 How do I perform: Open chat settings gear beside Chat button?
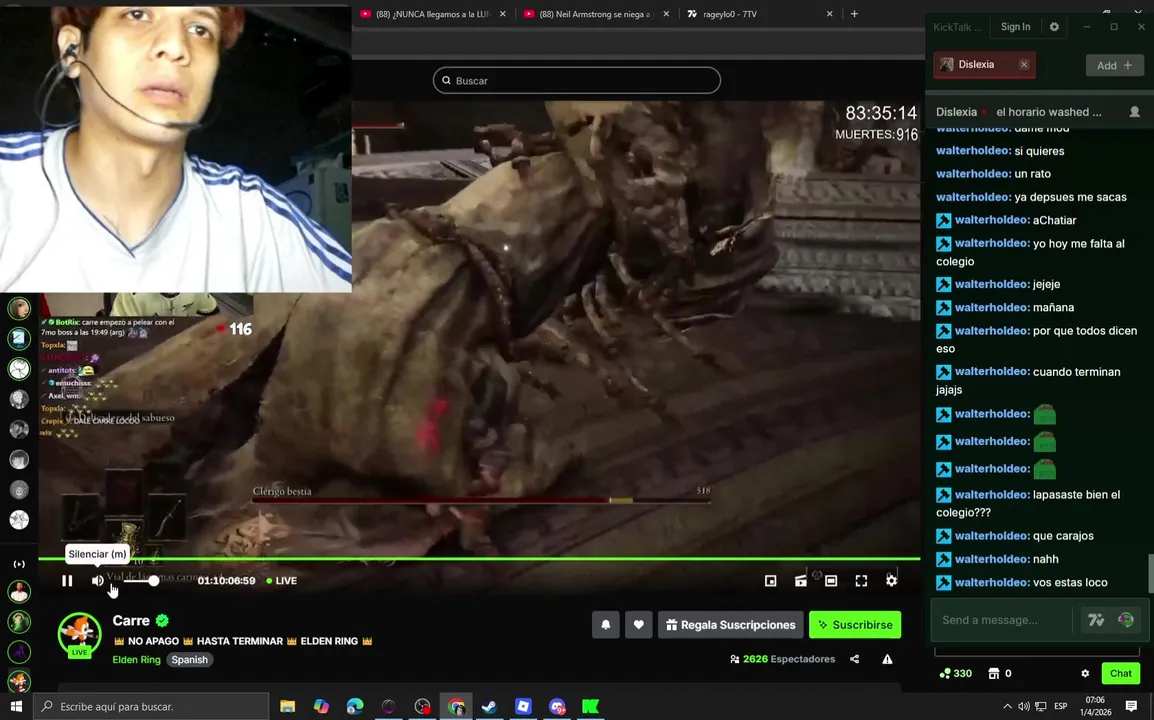pyautogui.click(x=1085, y=674)
